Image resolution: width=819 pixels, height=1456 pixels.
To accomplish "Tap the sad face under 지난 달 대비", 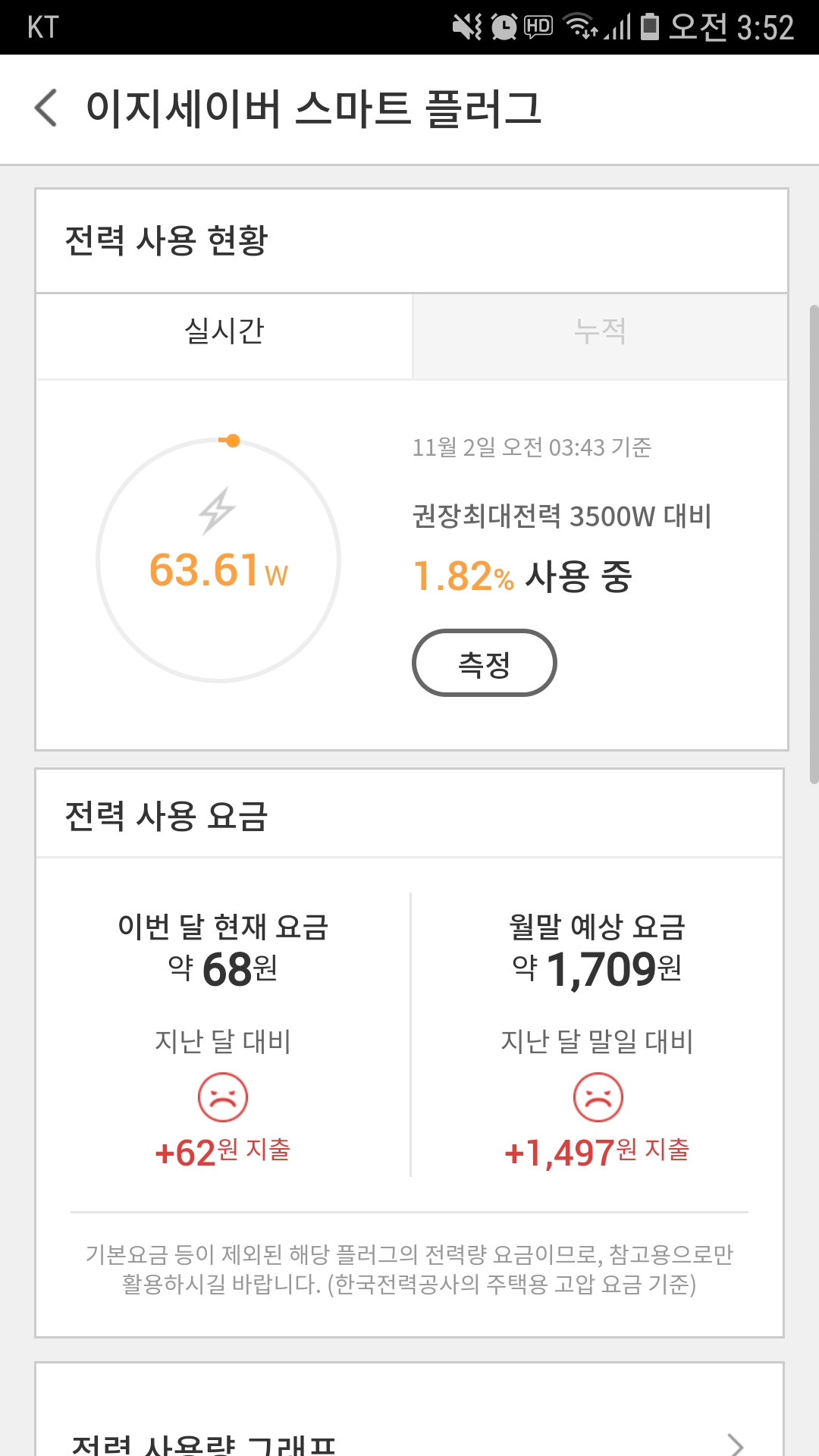I will [223, 1097].
